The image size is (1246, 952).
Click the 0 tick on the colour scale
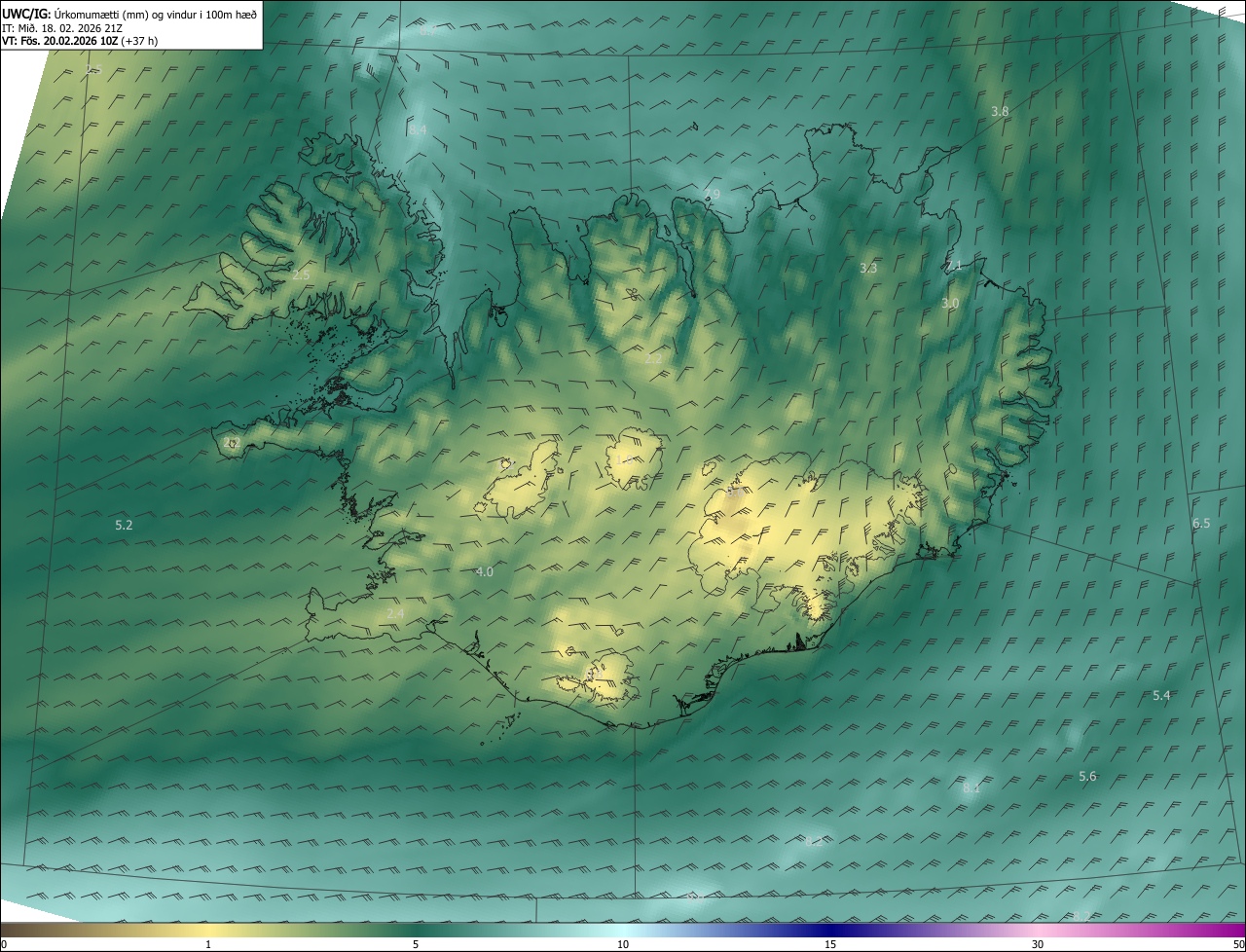[x=4, y=944]
